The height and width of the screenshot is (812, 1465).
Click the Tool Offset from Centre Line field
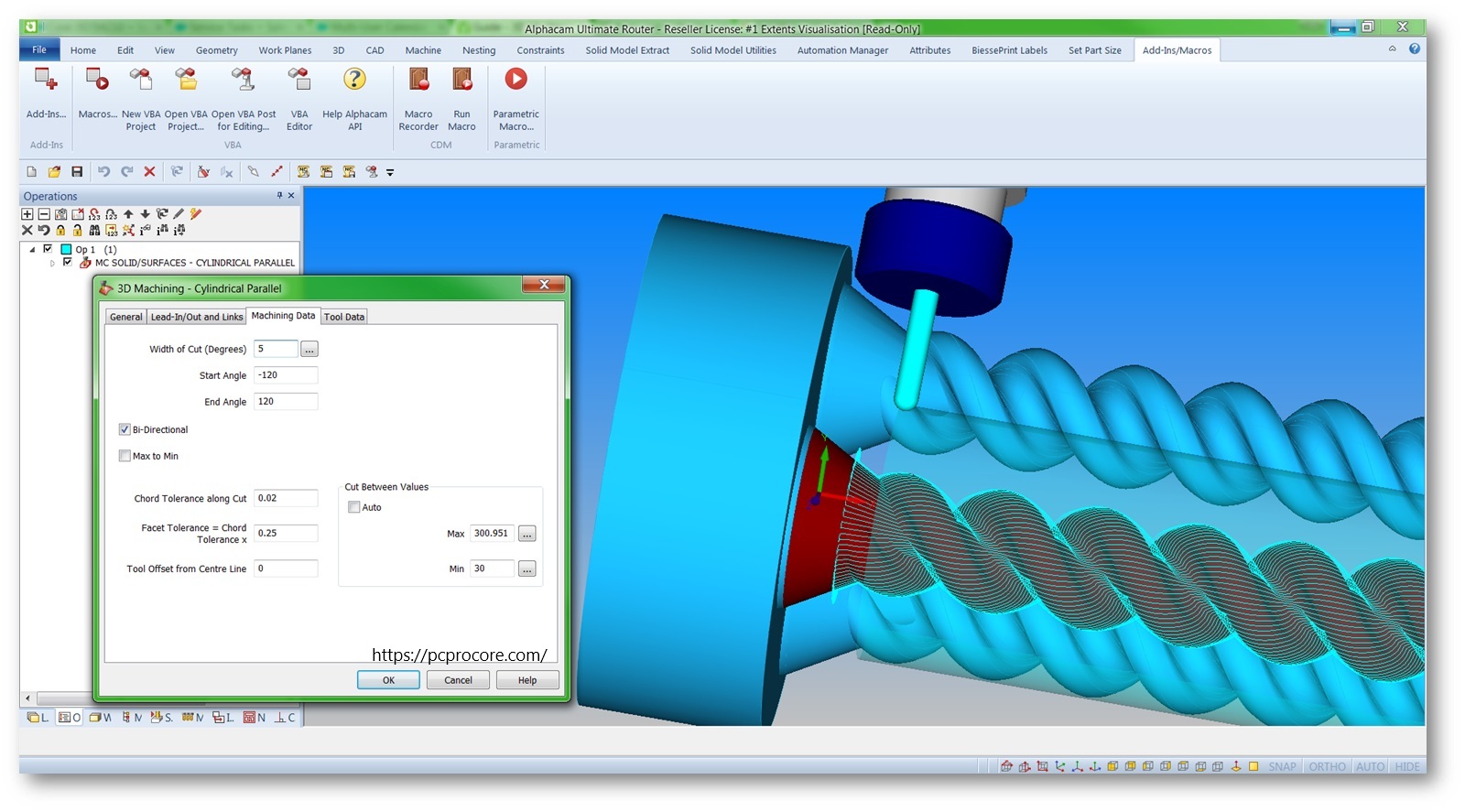pyautogui.click(x=286, y=568)
